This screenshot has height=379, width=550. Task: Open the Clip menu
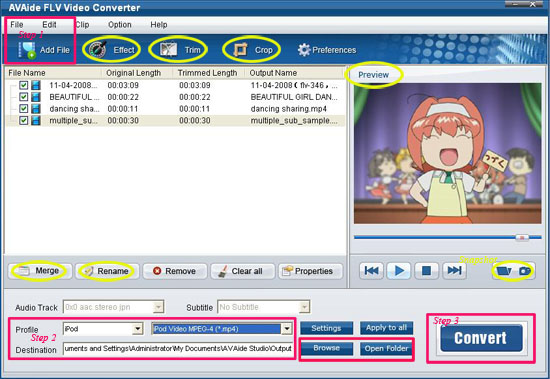(82, 25)
